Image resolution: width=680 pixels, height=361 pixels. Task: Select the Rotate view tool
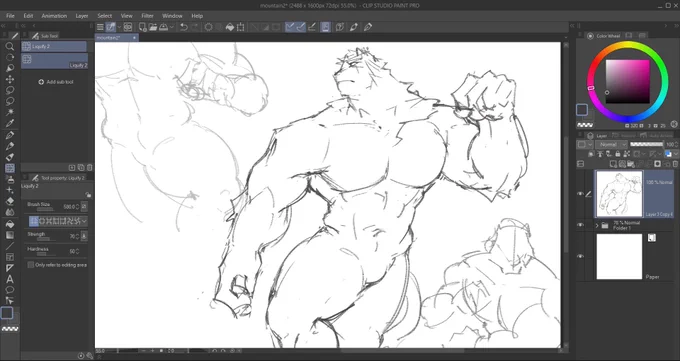(10, 57)
